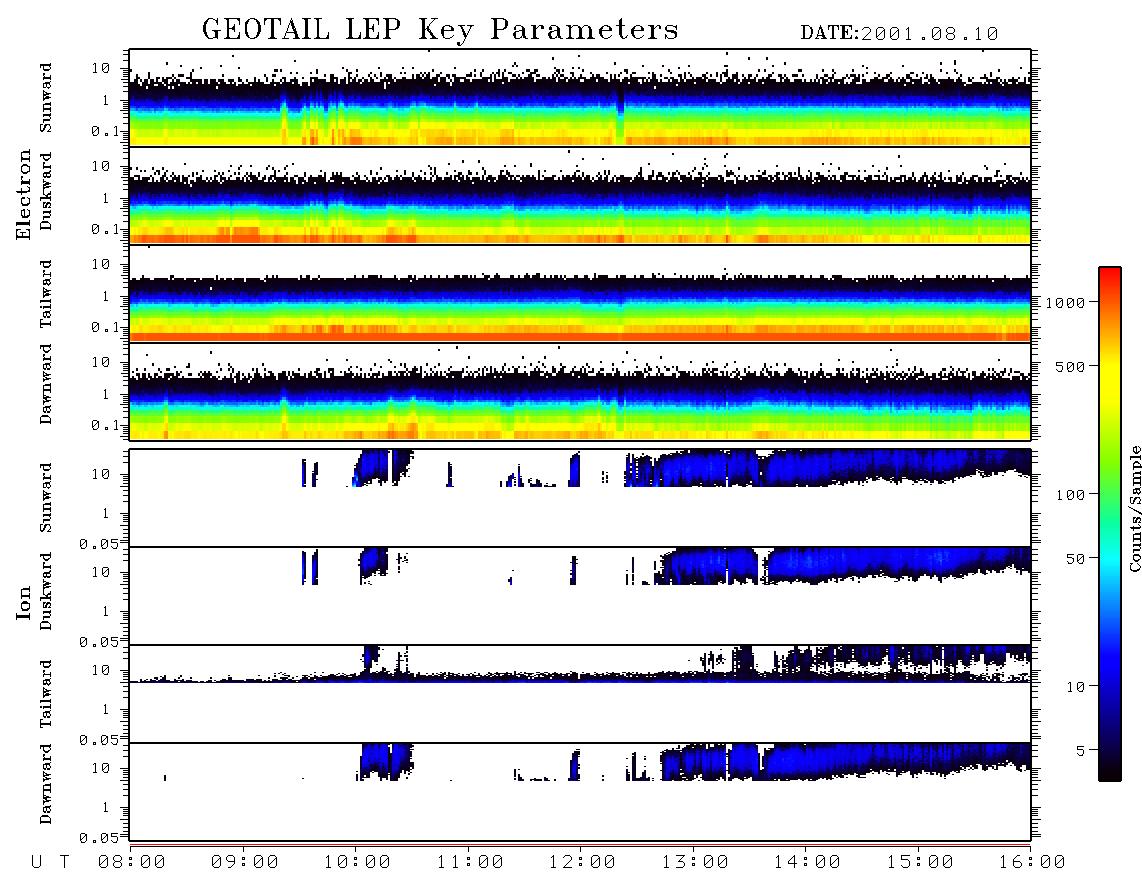This screenshot has width=1142, height=880.
Task: Click the '13:00' time axis label
Action: click(x=695, y=862)
